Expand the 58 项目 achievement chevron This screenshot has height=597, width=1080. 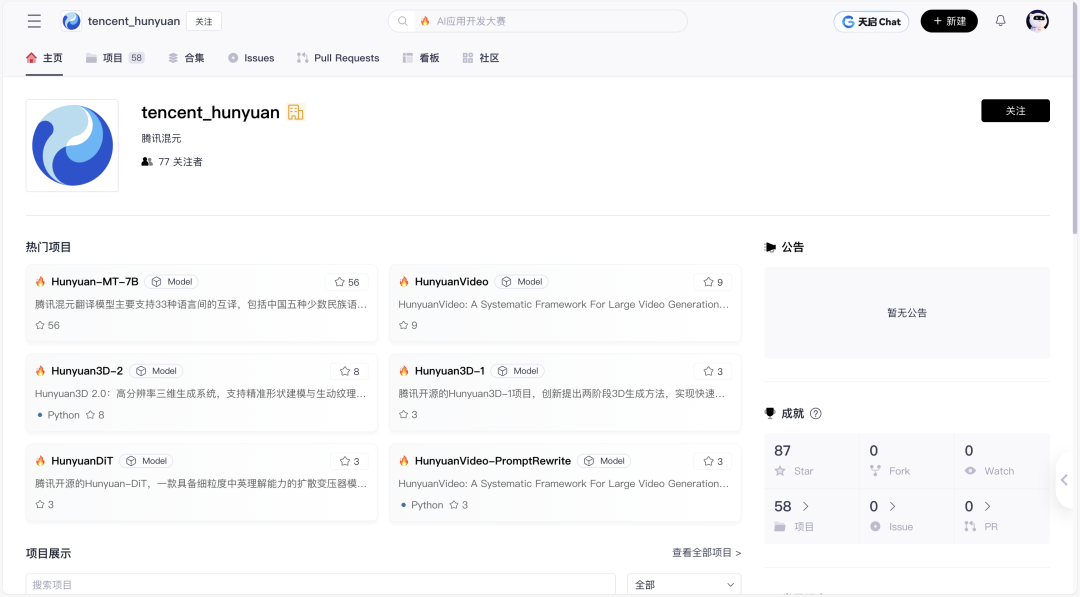[x=805, y=506]
